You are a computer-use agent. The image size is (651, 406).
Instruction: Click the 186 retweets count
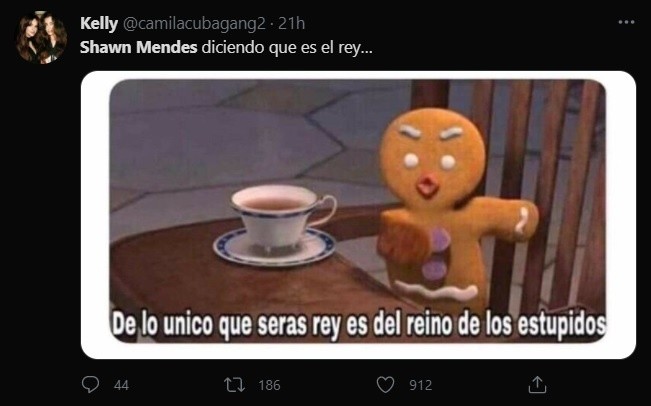[269, 385]
